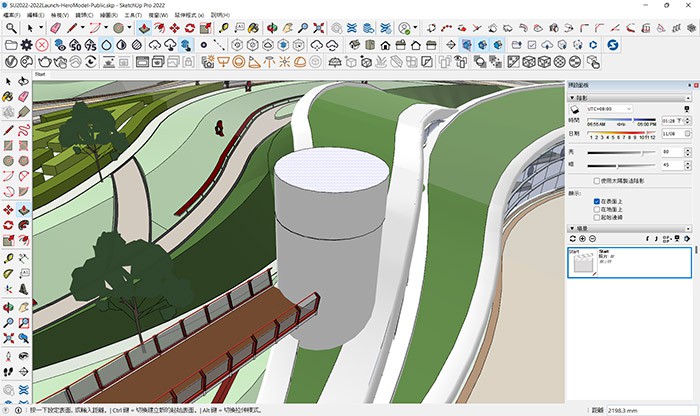Open the 檔案(F) menu
Viewport: 700px width, 416px height.
pyautogui.click(x=13, y=16)
